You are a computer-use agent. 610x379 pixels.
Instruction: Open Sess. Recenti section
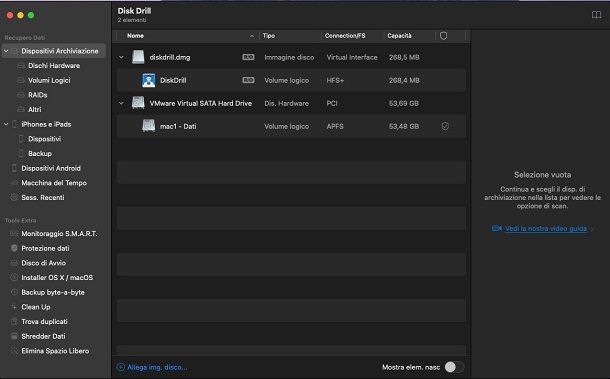[x=43, y=198]
